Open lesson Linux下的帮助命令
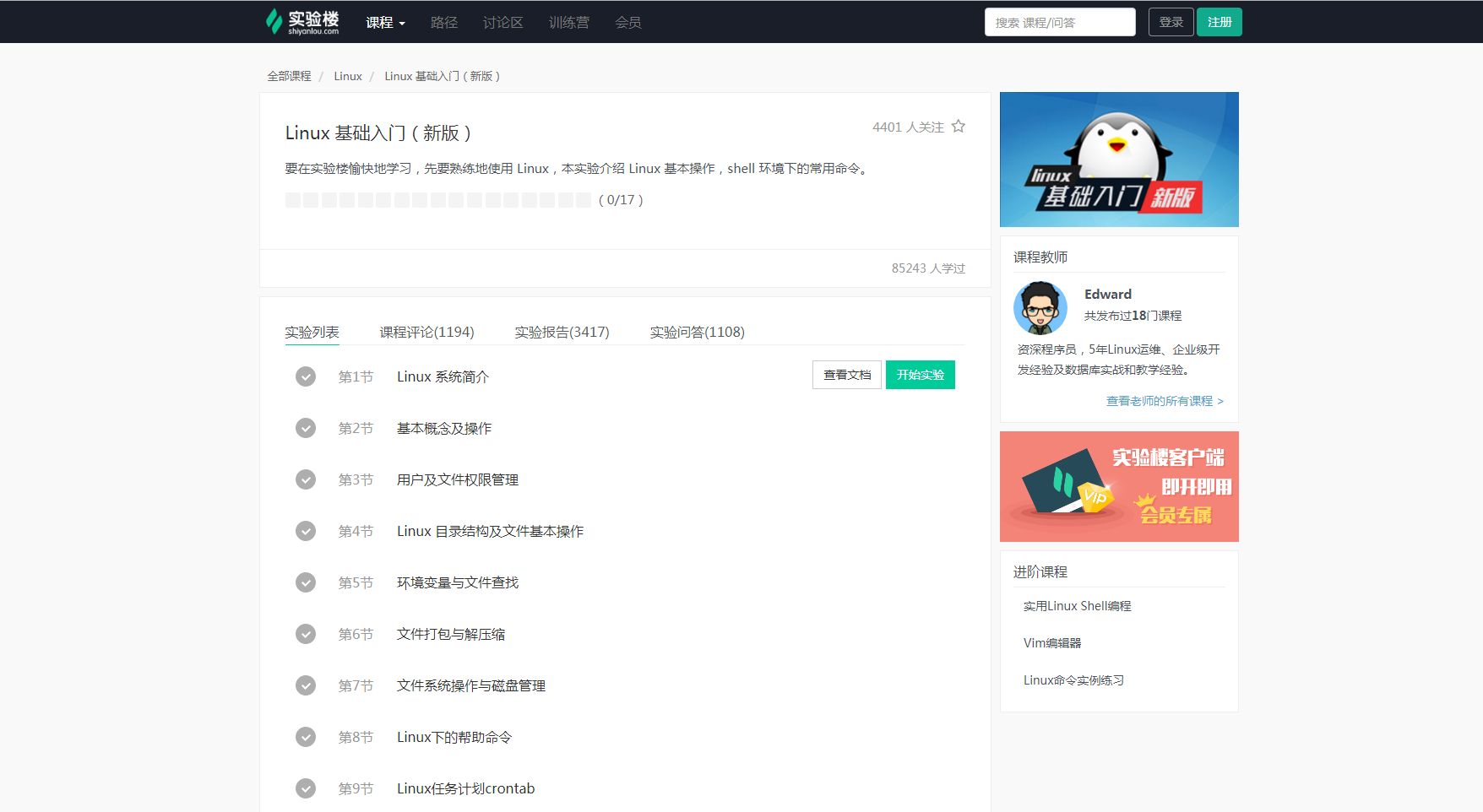 click(x=454, y=737)
